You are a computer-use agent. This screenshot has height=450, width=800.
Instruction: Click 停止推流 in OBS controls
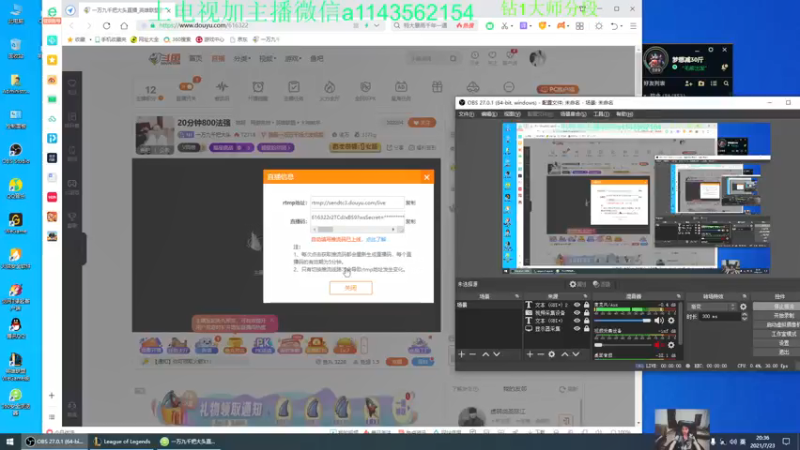point(777,306)
